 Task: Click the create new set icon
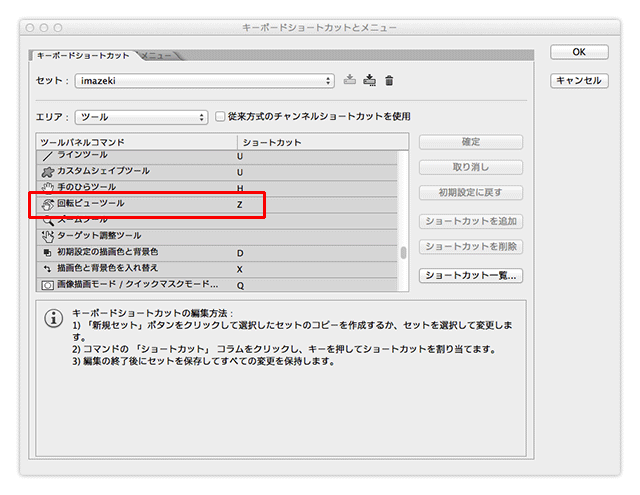(x=369, y=80)
